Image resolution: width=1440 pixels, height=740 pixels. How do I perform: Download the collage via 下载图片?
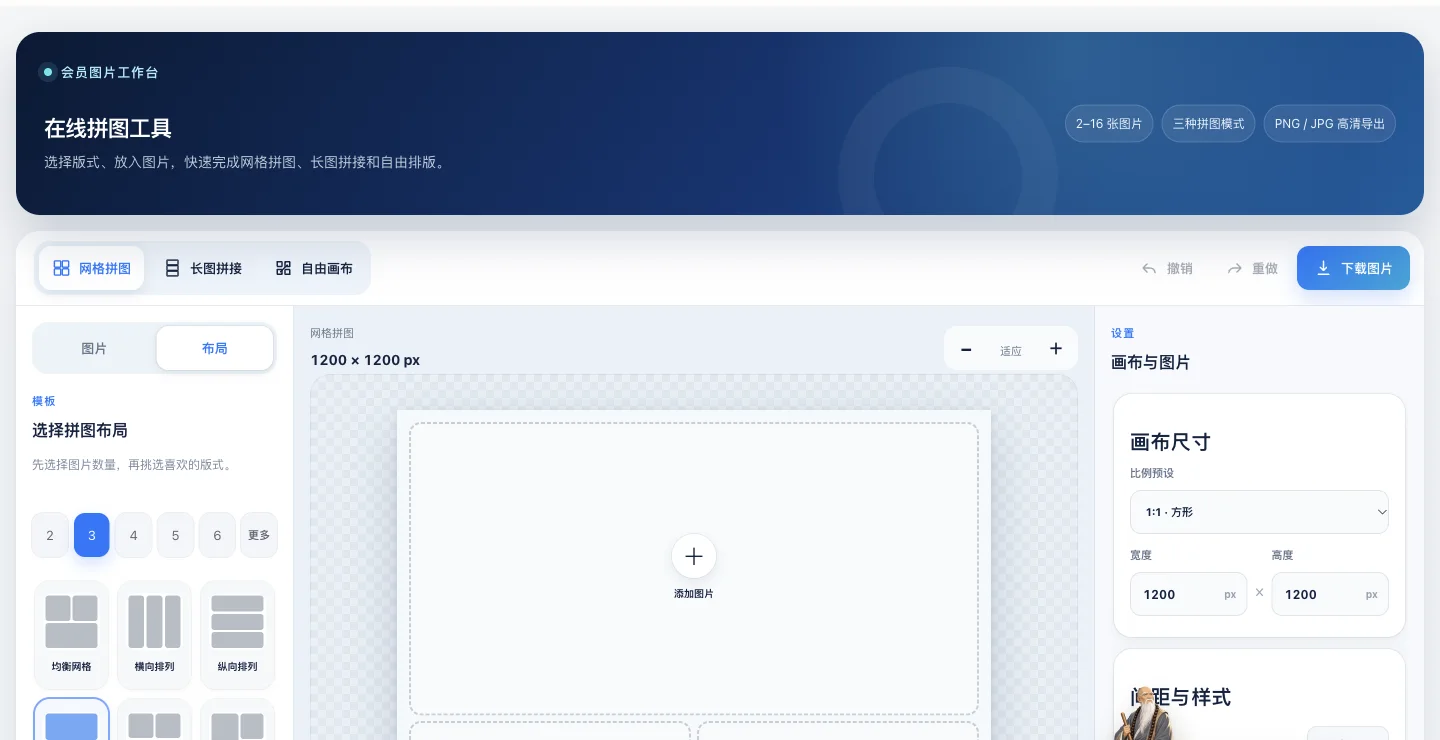(1353, 268)
